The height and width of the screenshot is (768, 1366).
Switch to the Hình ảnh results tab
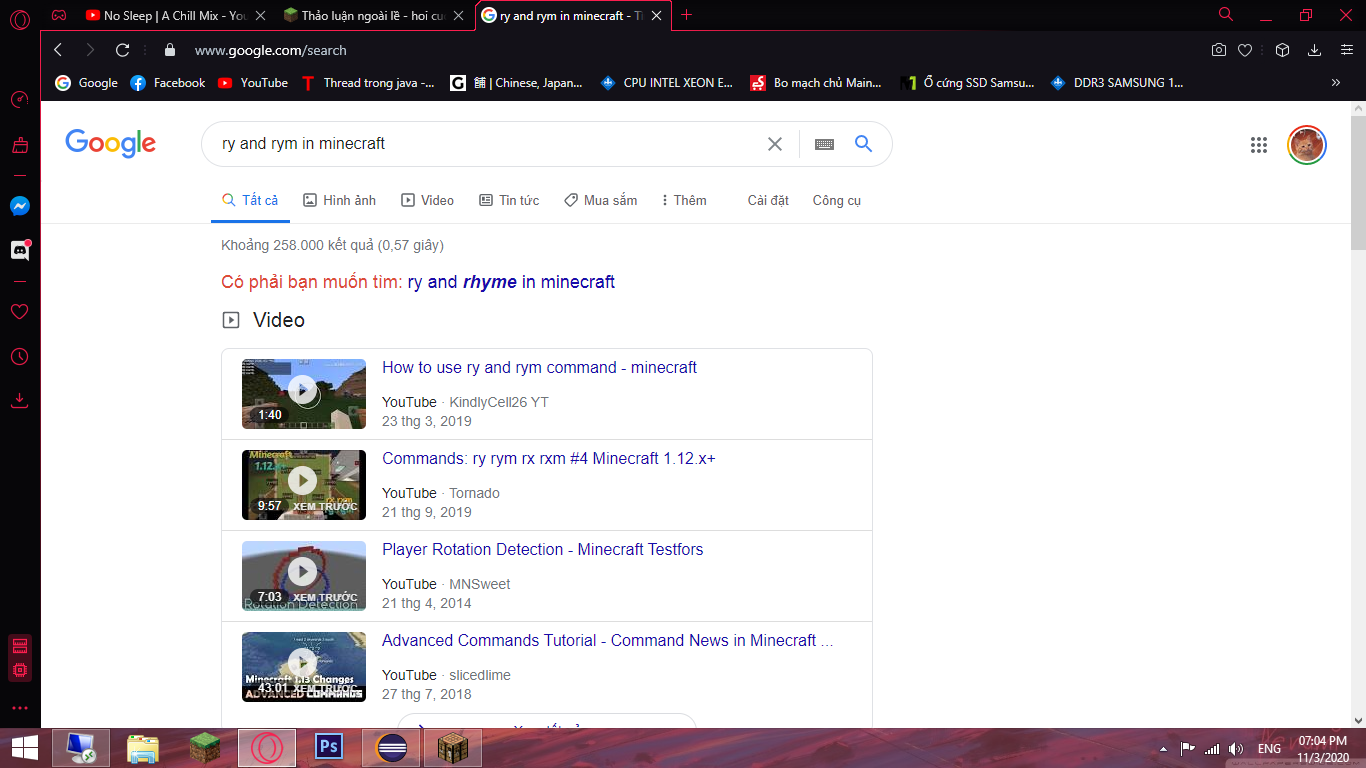tap(340, 200)
